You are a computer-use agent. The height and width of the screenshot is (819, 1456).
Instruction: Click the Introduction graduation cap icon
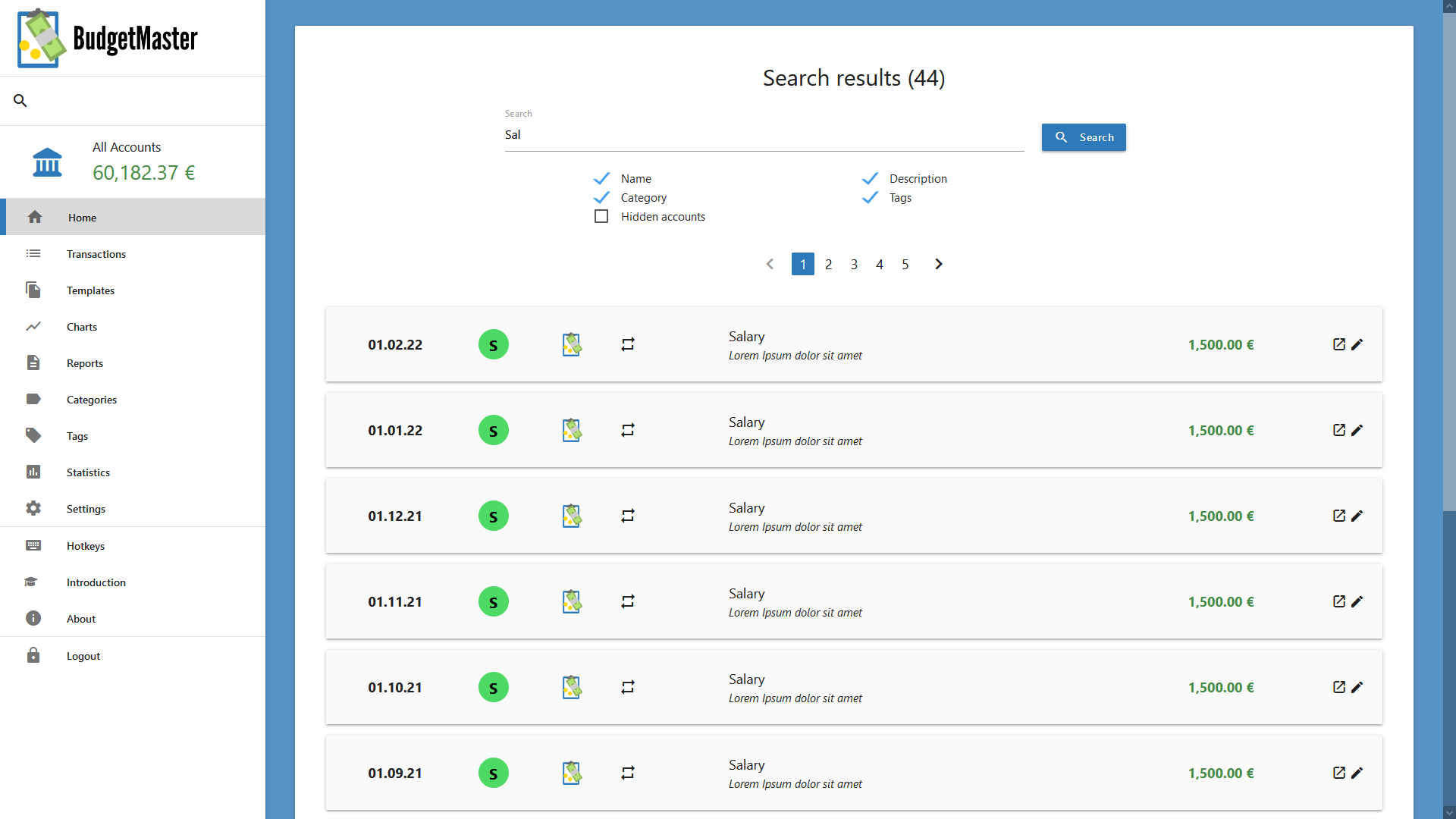tap(31, 582)
